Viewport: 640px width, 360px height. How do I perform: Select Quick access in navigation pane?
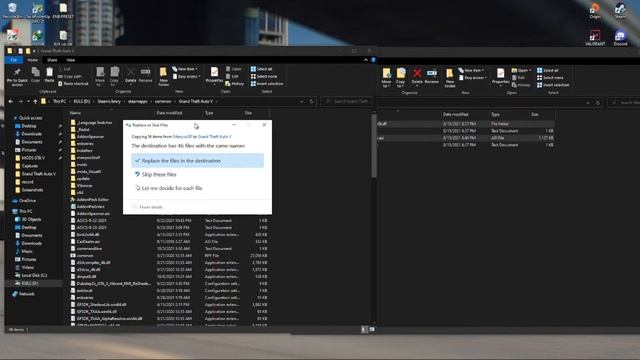[30, 118]
